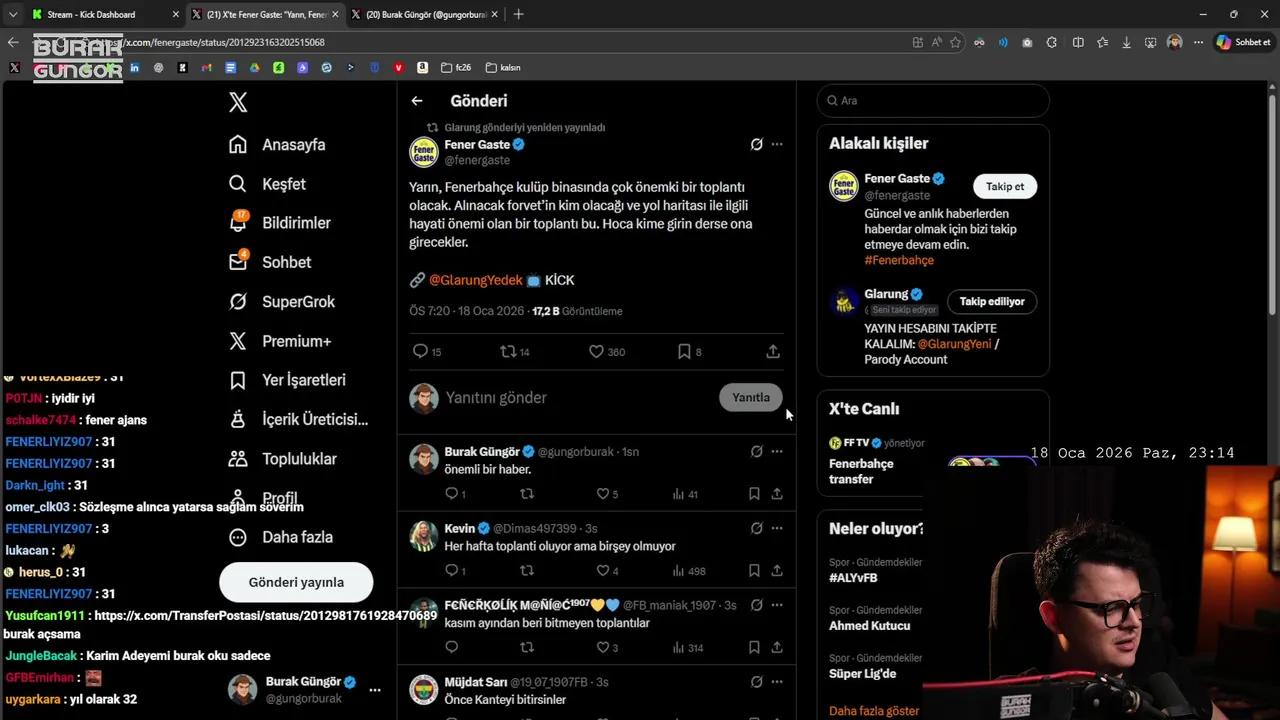Screen dimensions: 1280x720
Task: Like Burak Güngör's reply
Action: pos(603,494)
